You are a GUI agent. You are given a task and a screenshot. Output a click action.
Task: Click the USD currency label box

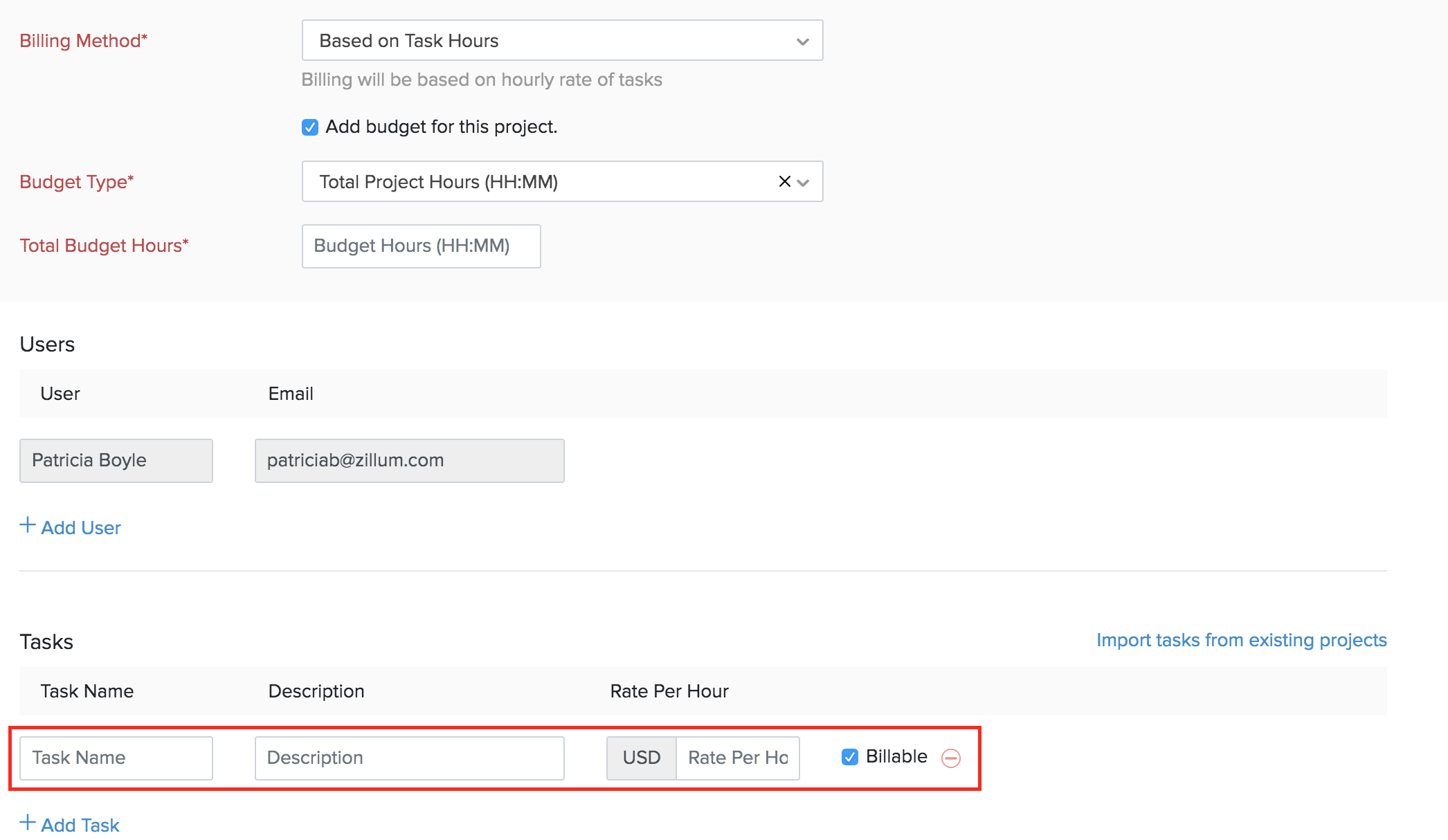click(642, 758)
